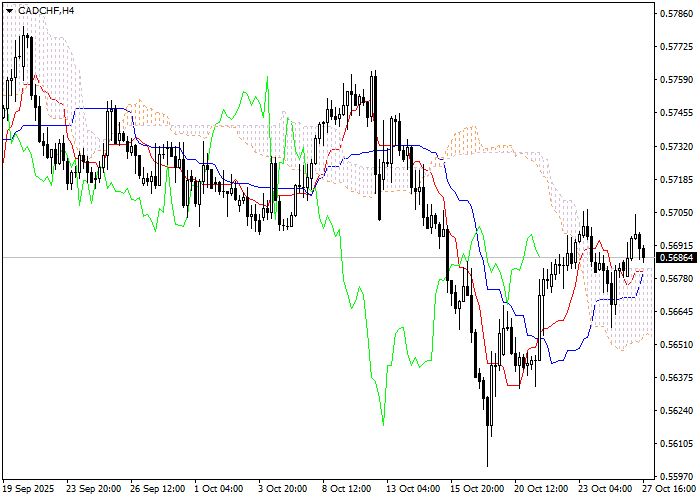700x500 pixels.
Task: Click the 0.56105 price axis label
Action: point(677,443)
